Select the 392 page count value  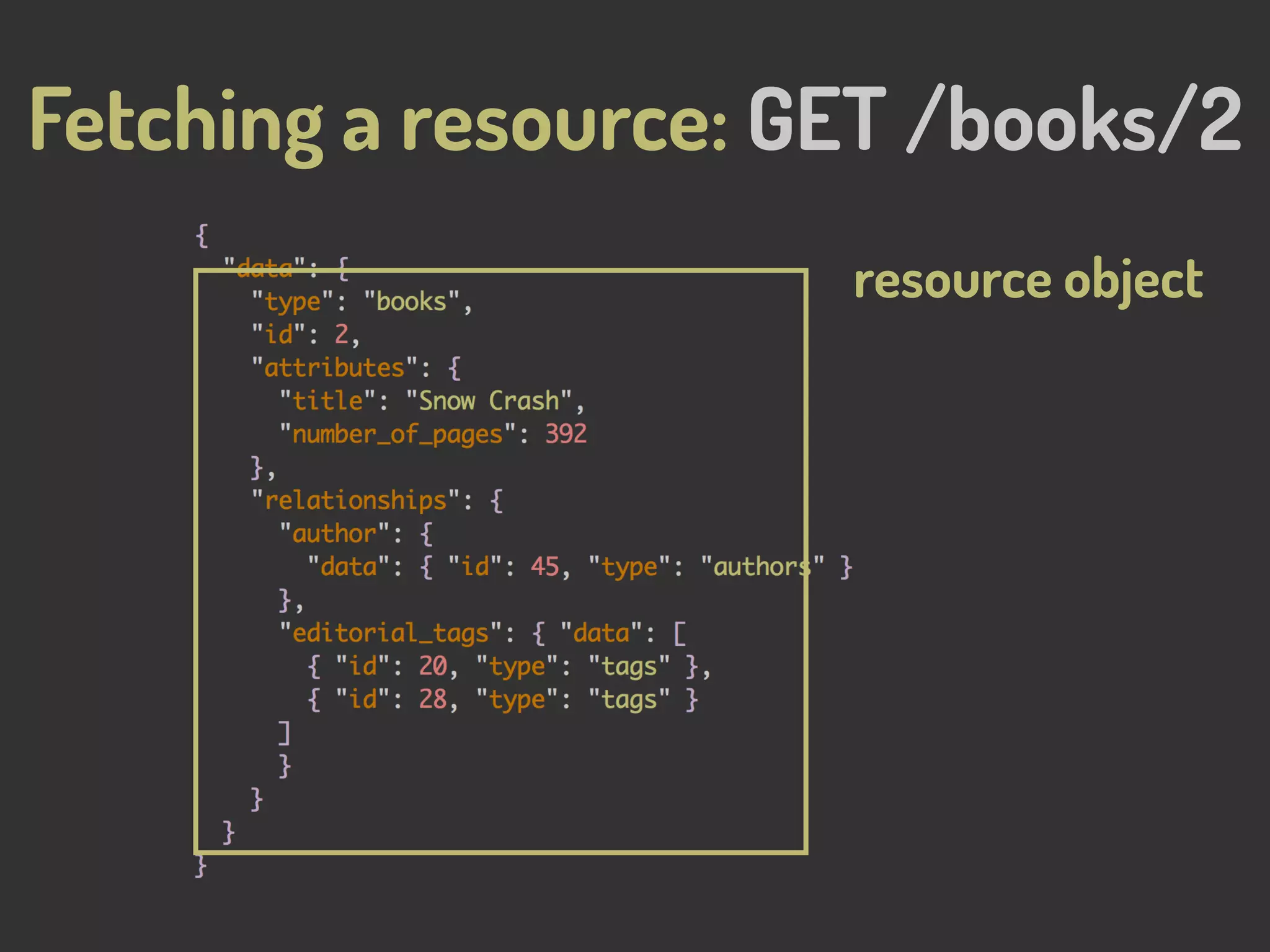click(x=566, y=434)
